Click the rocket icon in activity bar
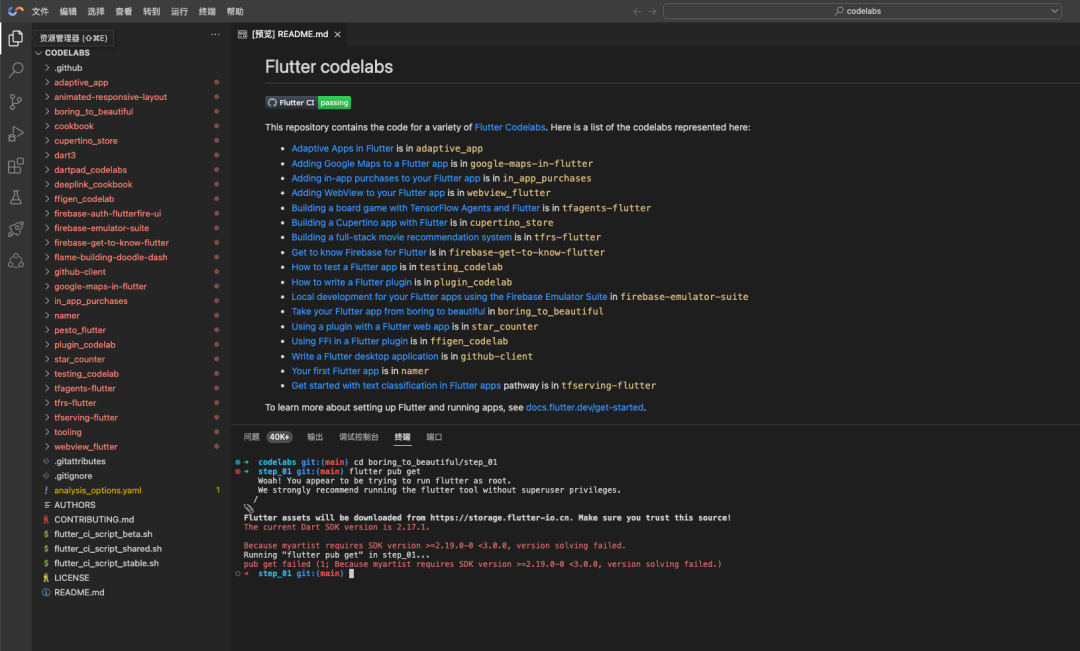The image size is (1080, 651). click(15, 229)
